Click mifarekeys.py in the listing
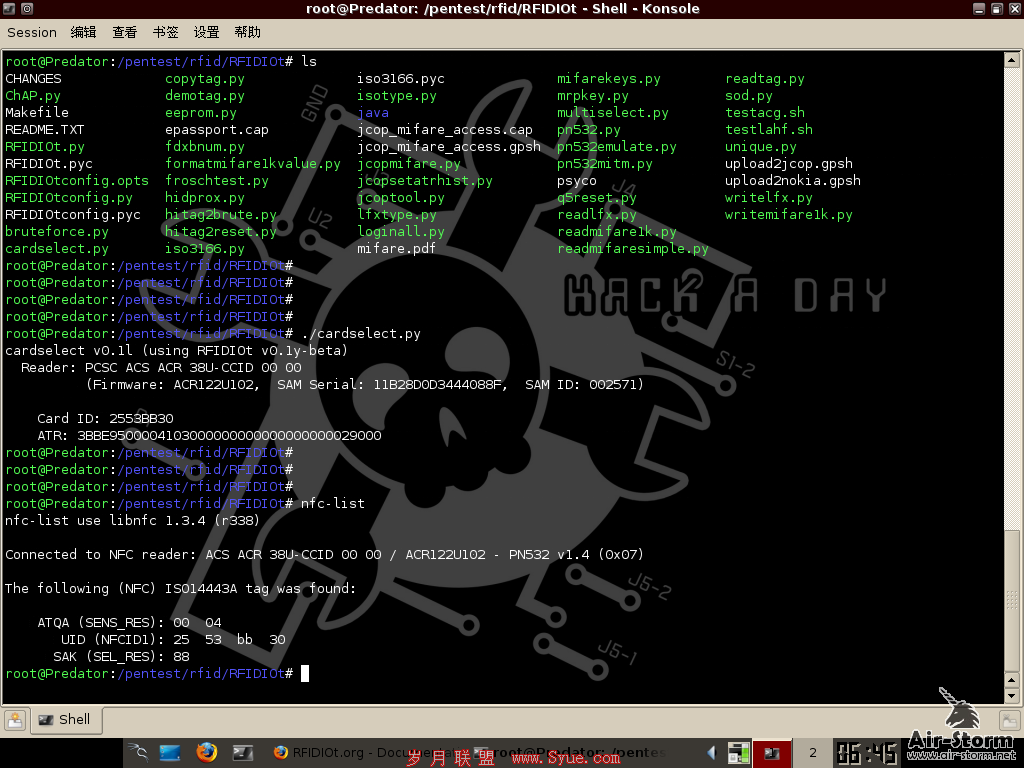Viewport: 1024px width, 768px height. tap(609, 78)
